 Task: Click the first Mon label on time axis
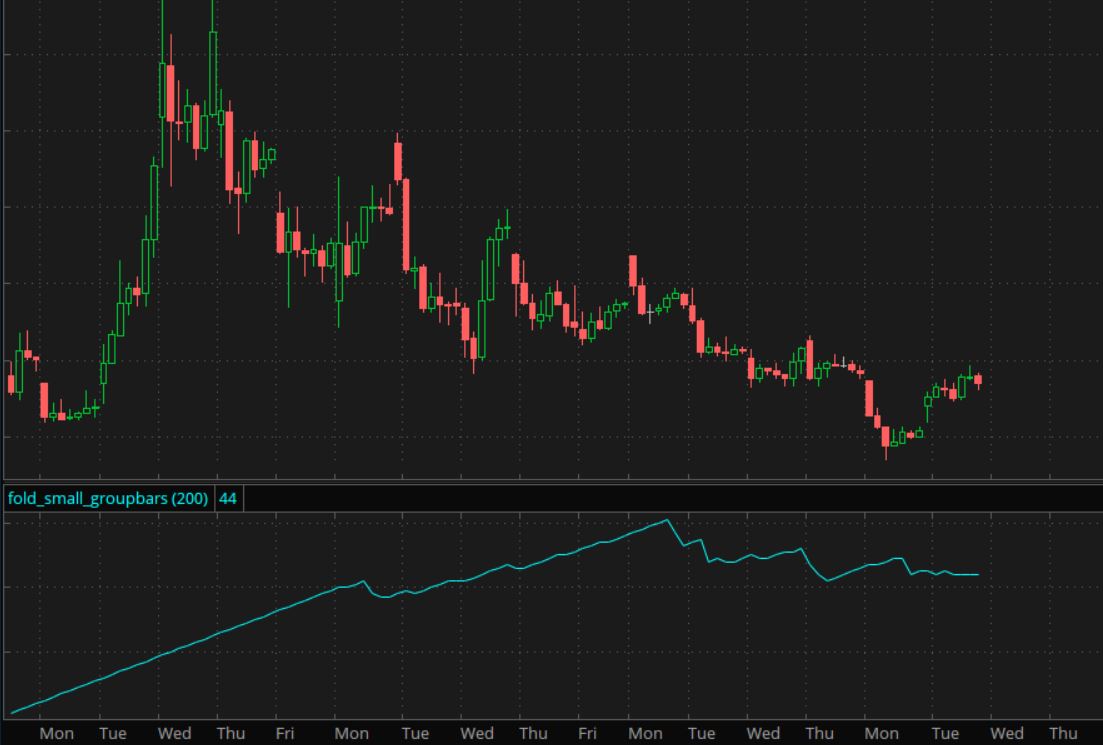56,733
